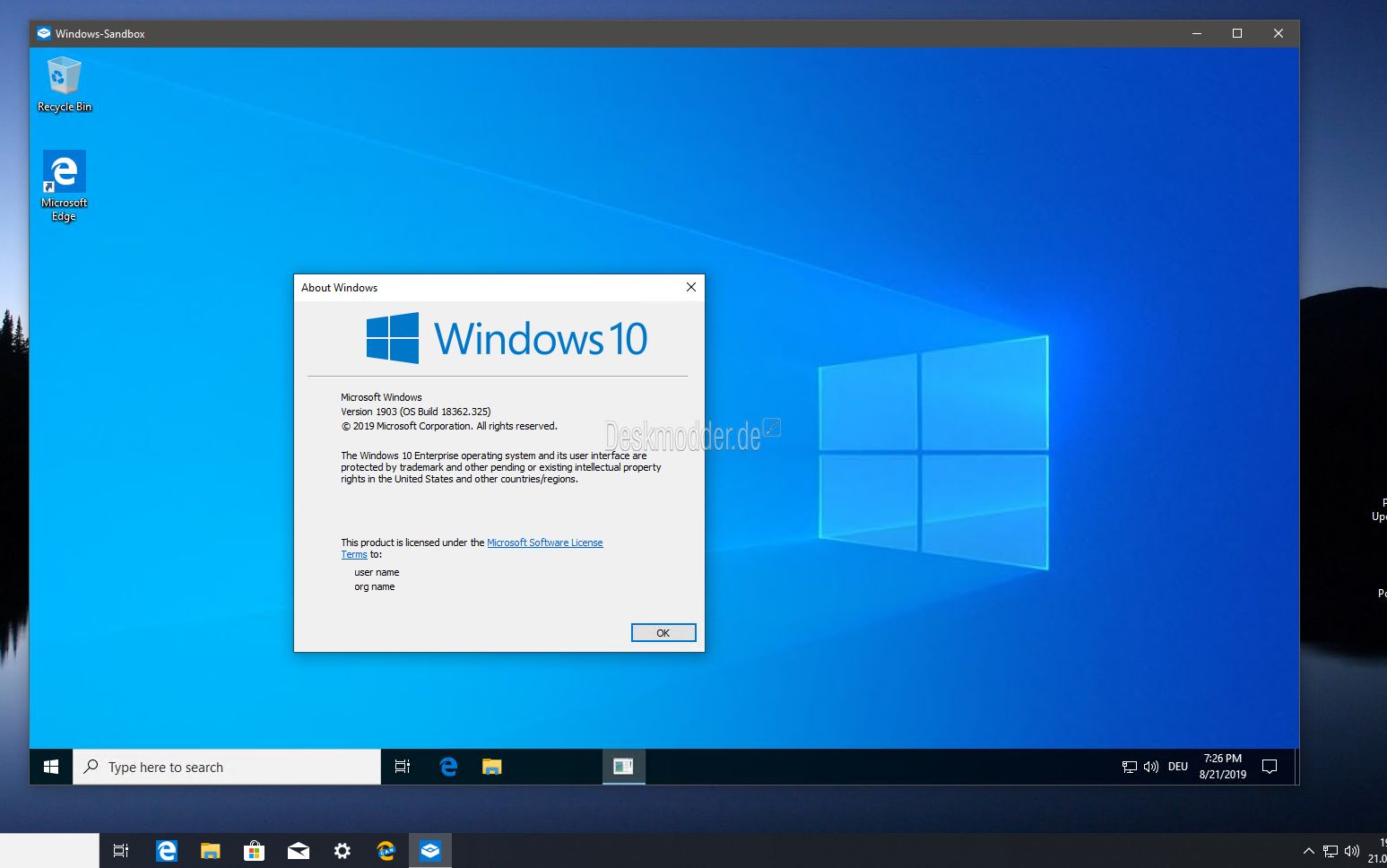The width and height of the screenshot is (1387, 868).
Task: Open Task View on the host taskbar
Action: (x=121, y=851)
